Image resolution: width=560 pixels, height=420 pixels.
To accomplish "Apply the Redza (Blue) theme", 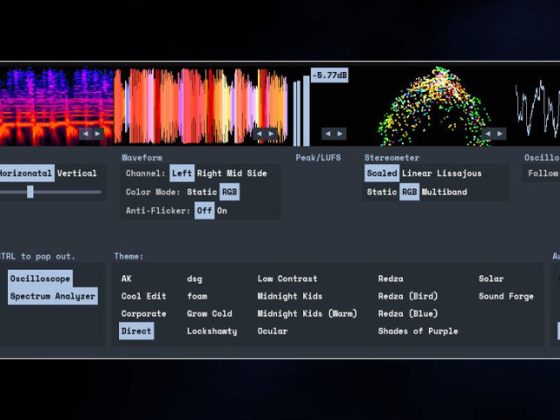I will pos(408,314).
